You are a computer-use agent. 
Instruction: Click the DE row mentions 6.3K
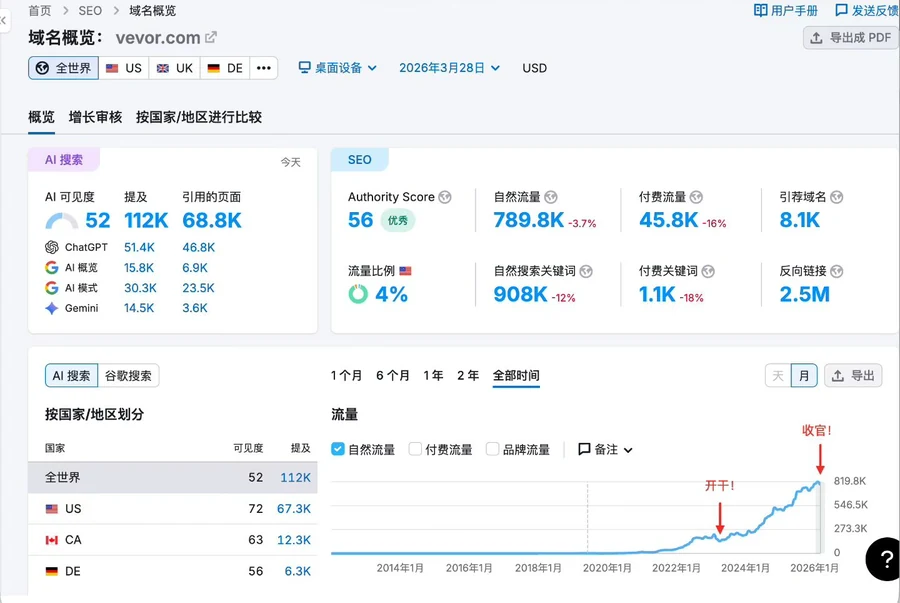point(297,571)
